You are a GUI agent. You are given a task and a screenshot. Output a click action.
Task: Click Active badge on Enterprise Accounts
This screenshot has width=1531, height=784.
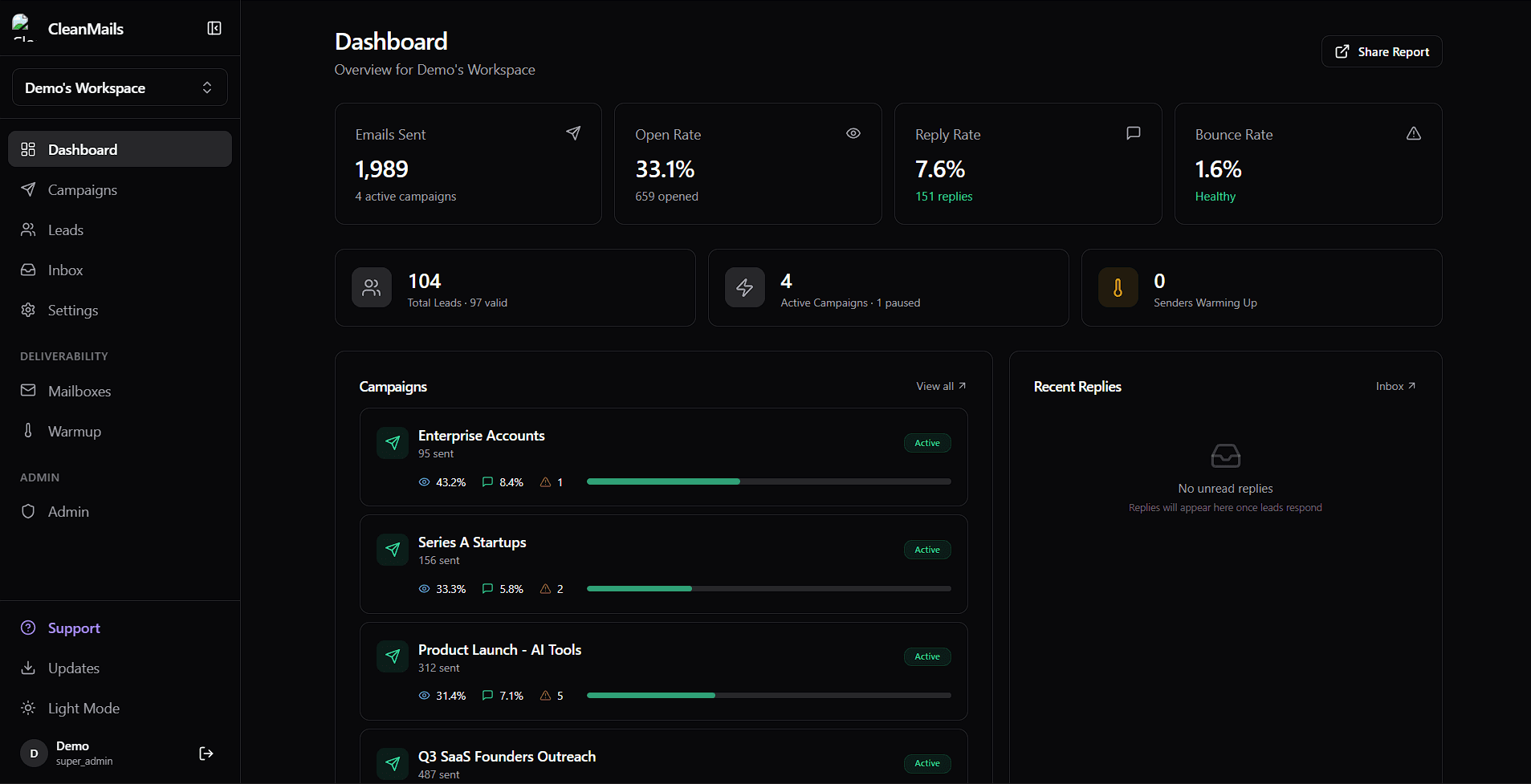point(927,443)
